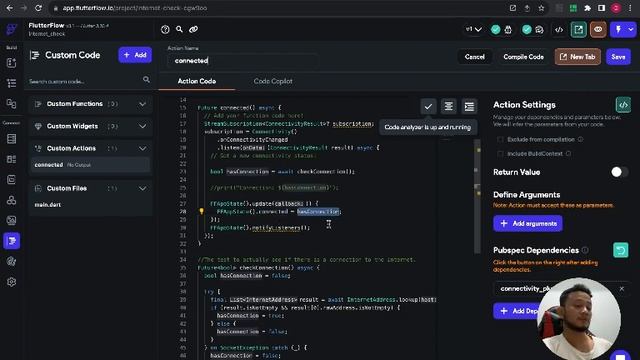Viewport: 640px width, 360px height.
Task: Click the browser address bar URL
Action: coord(135,8)
